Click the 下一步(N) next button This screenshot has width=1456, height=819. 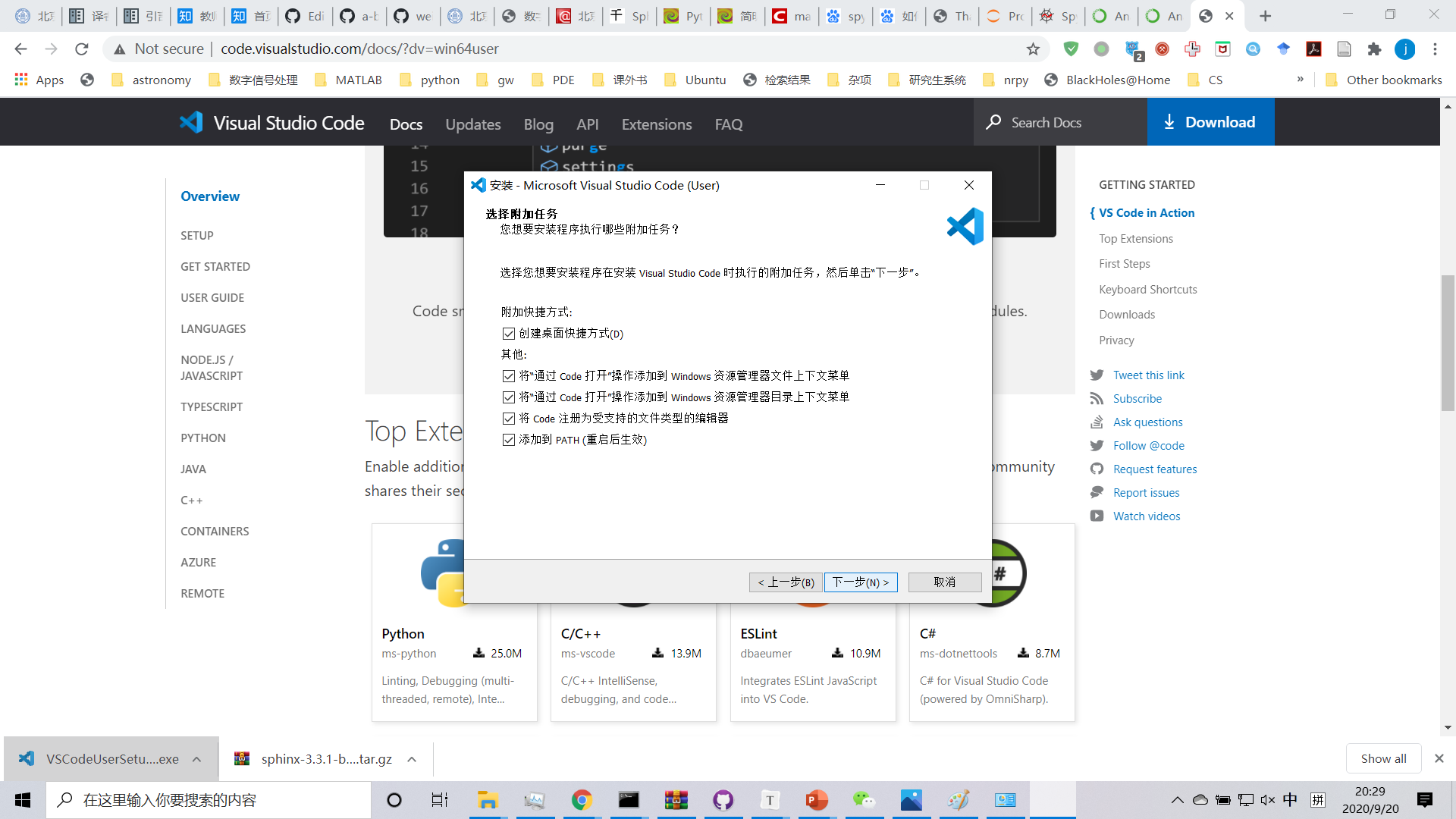pyautogui.click(x=861, y=582)
